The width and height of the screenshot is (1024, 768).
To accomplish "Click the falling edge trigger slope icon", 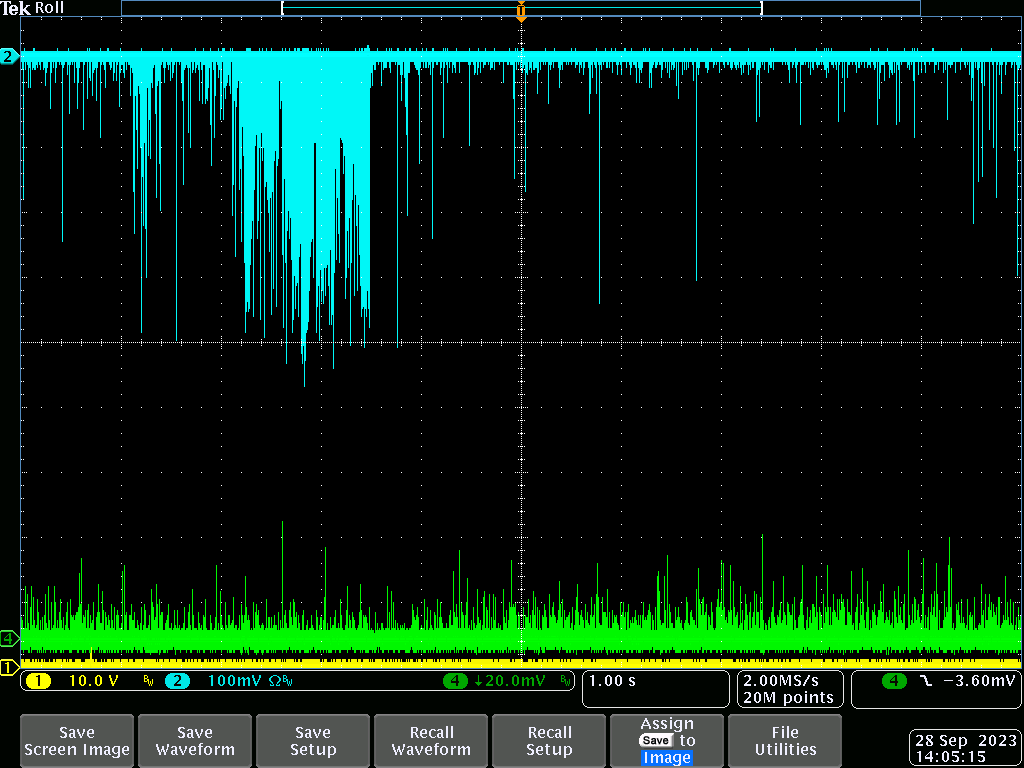I will click(924, 681).
